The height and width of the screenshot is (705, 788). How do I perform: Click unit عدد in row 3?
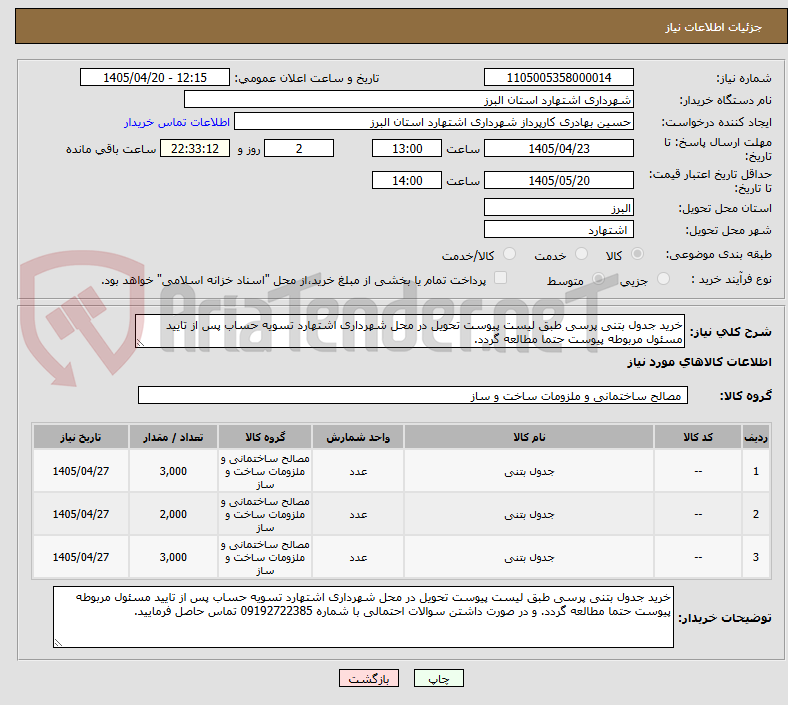[x=358, y=557]
